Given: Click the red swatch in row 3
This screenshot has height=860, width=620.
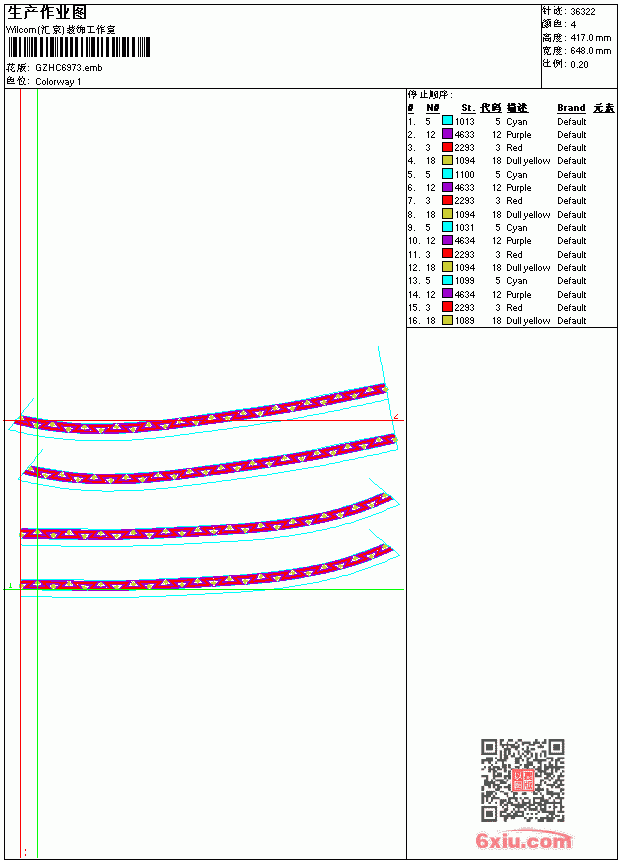Looking at the screenshot, I should point(448,148).
